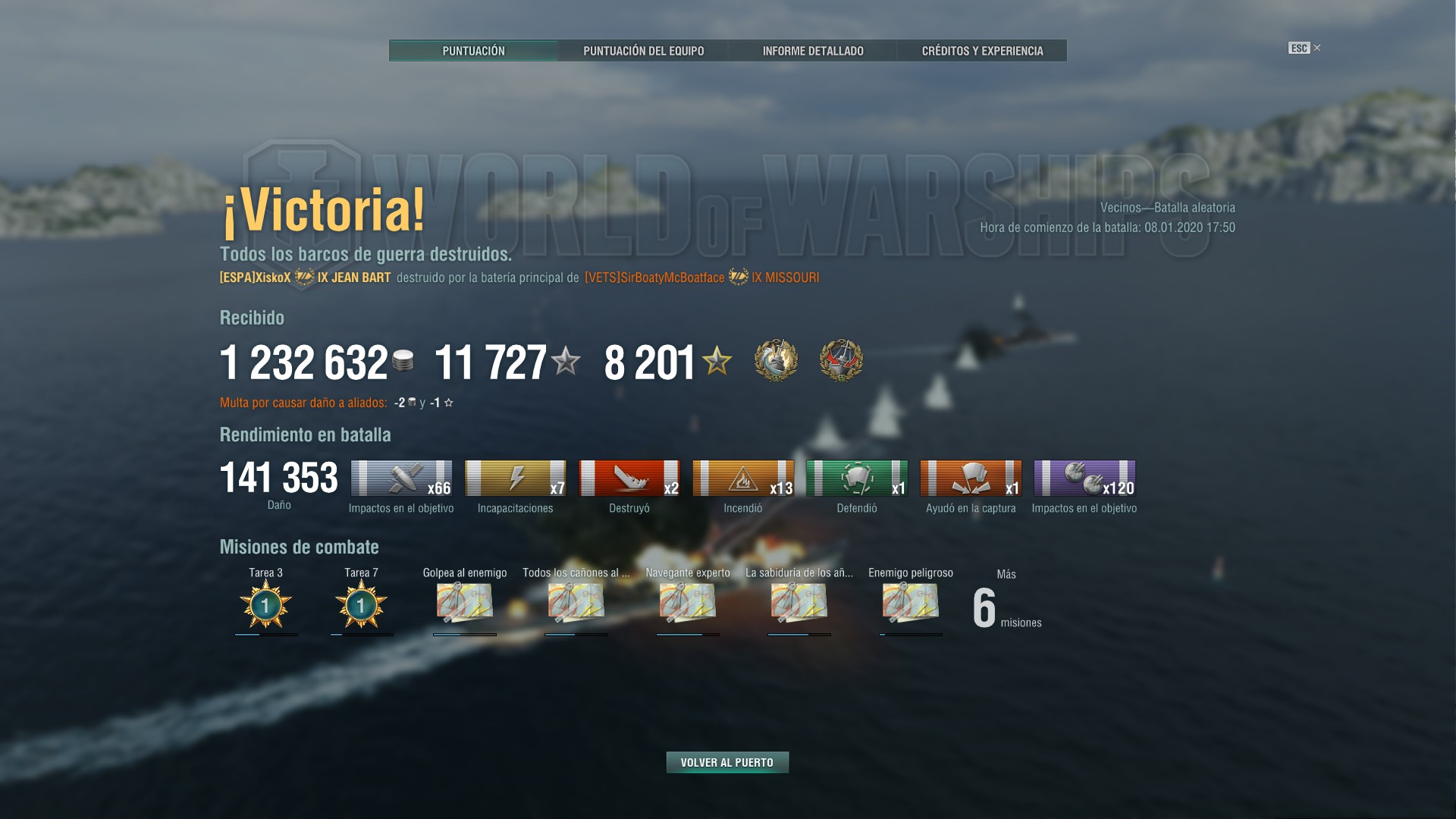Open the Tarea 7 mission star

(361, 605)
